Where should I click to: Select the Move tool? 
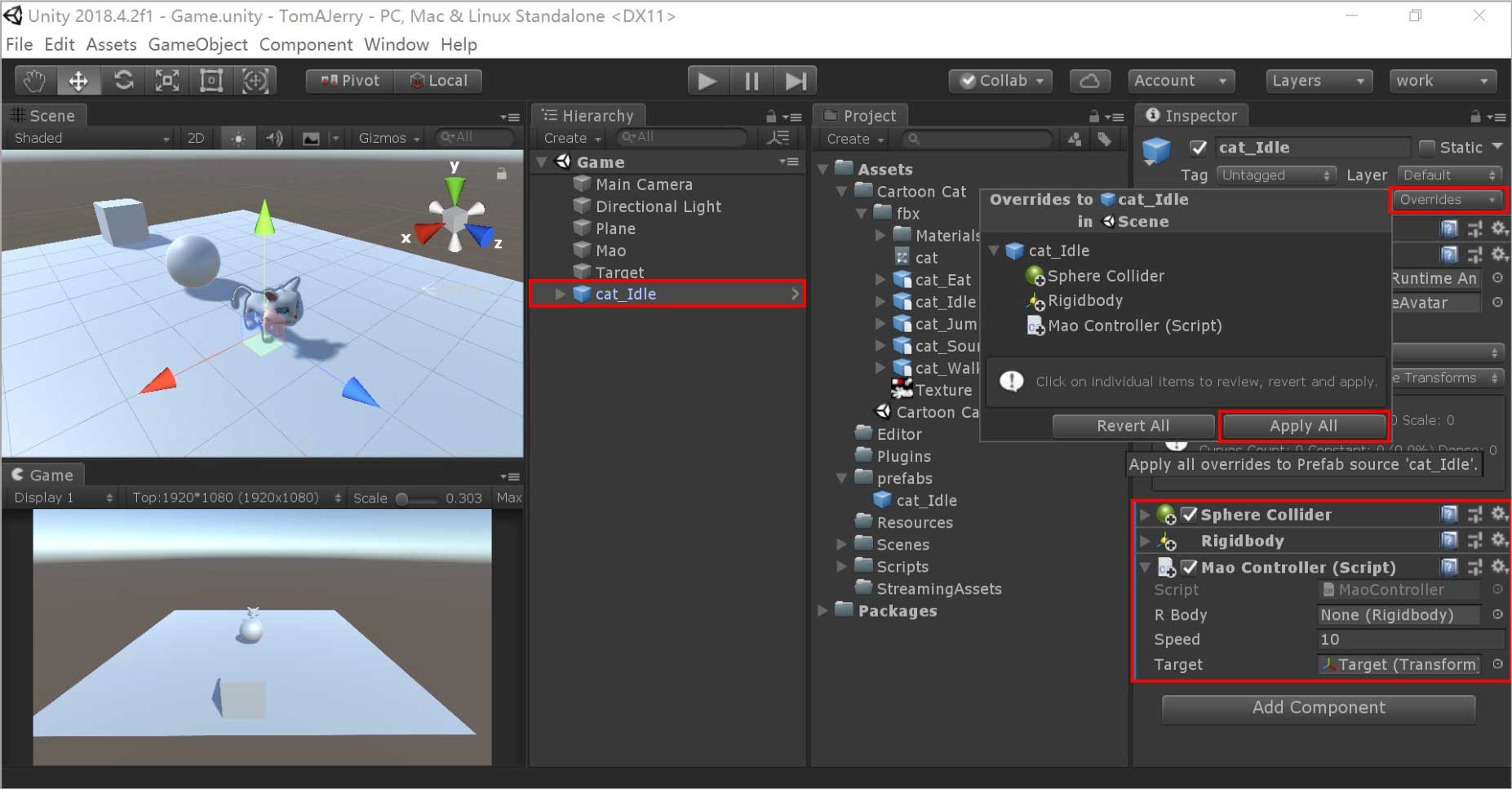click(x=78, y=81)
